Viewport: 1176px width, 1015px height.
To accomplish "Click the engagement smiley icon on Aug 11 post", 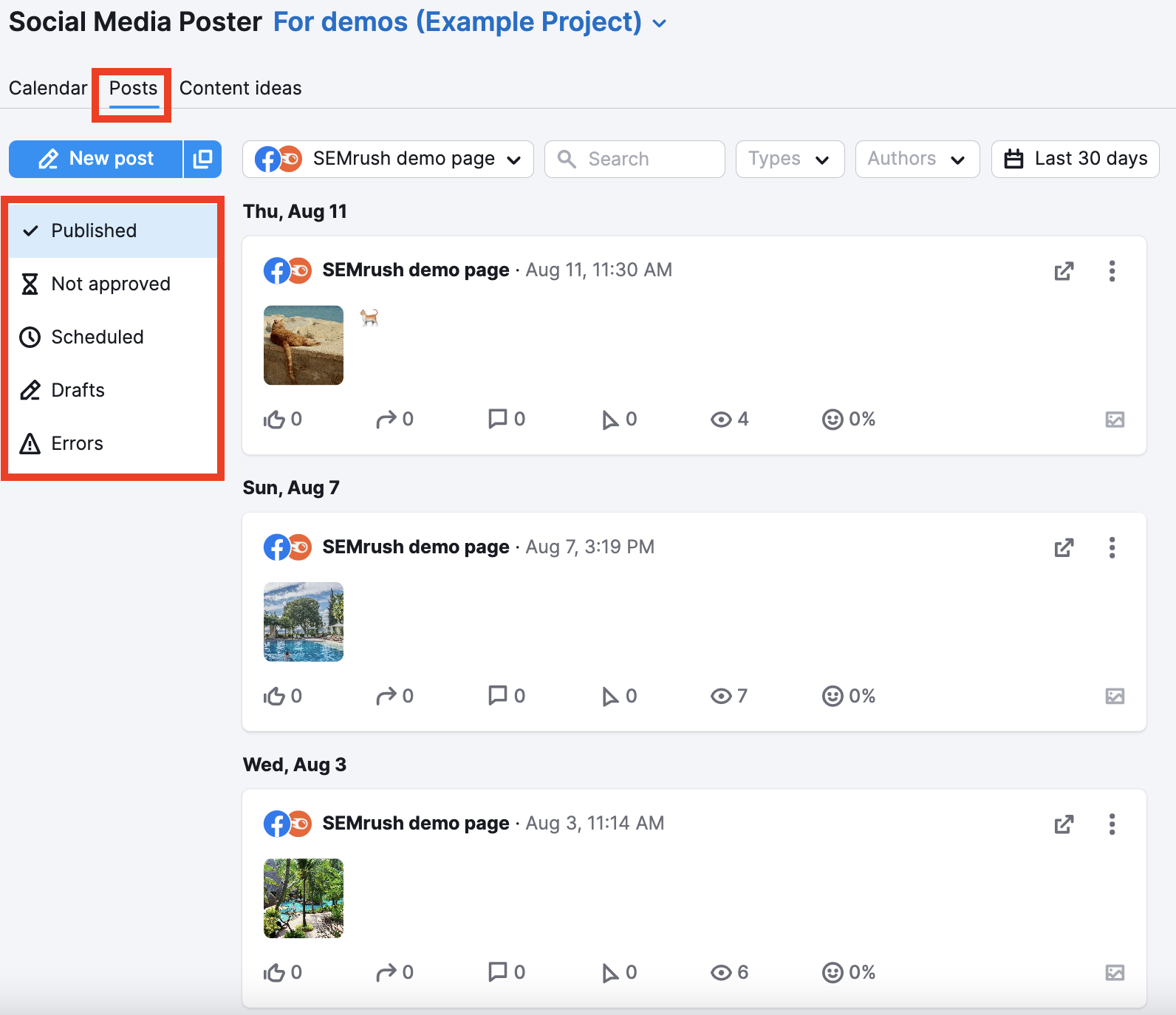I will (x=833, y=420).
